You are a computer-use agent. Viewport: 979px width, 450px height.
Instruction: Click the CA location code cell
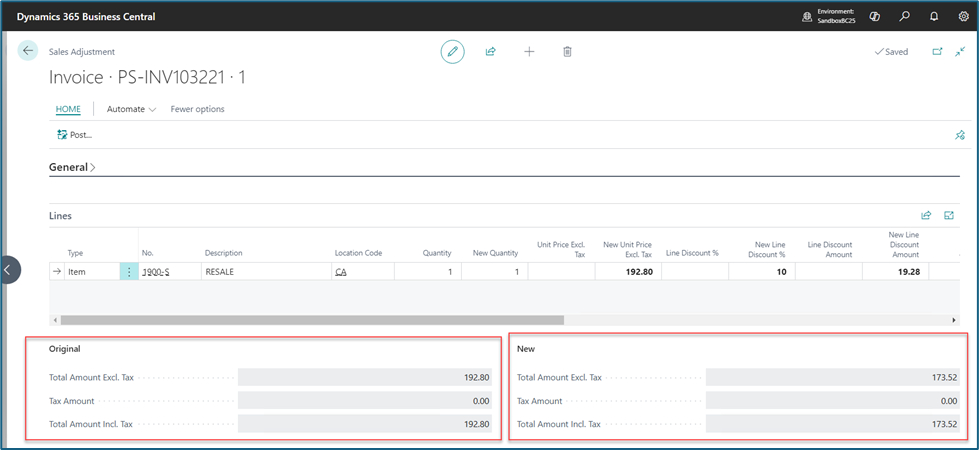point(362,272)
